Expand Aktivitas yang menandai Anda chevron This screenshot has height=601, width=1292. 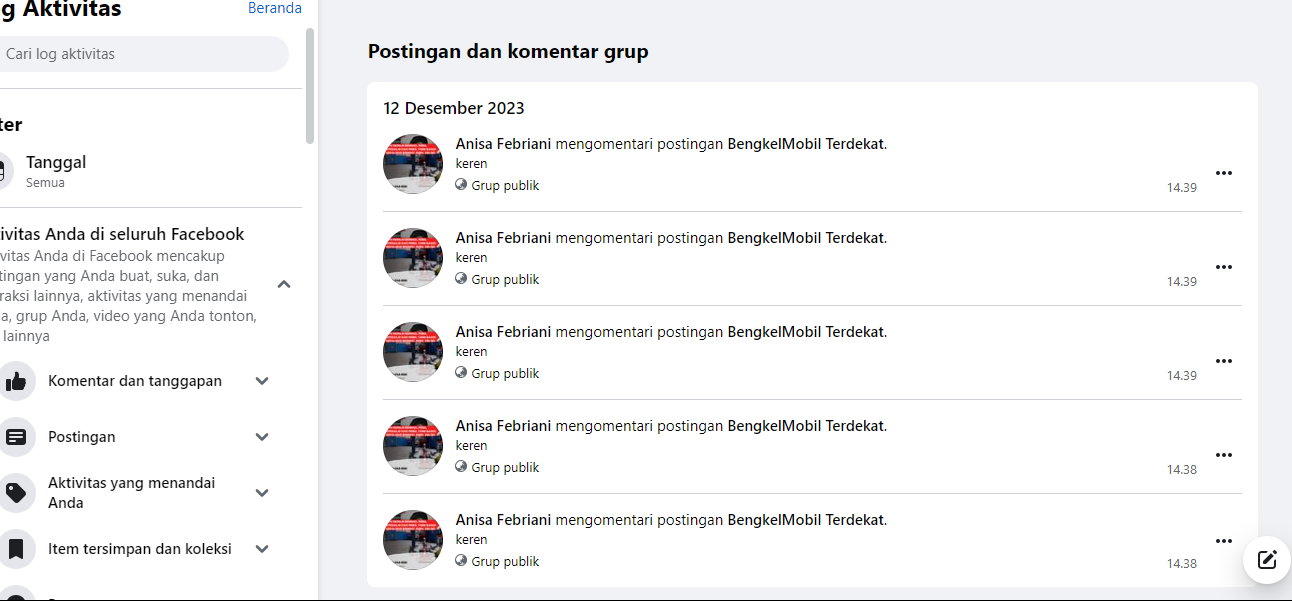point(262,492)
